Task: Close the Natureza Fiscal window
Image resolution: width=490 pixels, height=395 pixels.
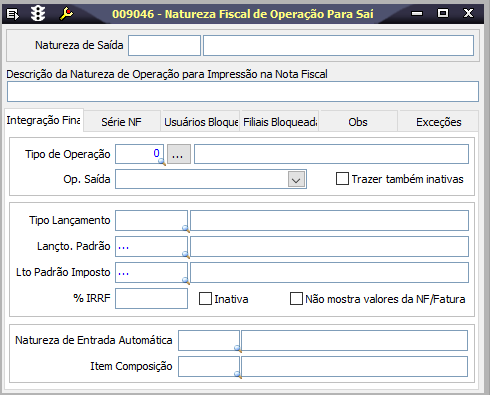Action: pos(468,13)
